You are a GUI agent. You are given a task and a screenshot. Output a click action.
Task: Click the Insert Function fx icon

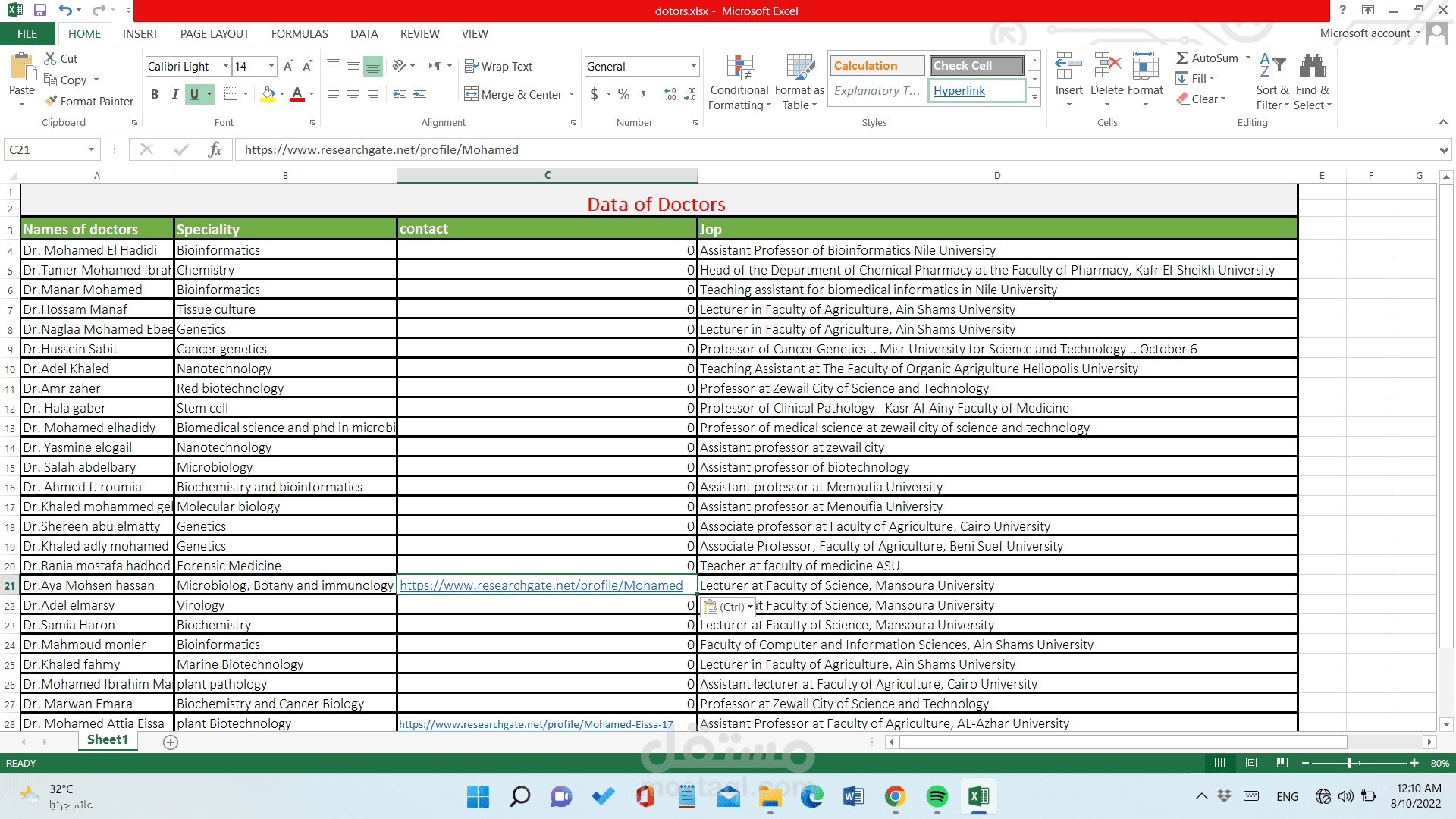215,149
